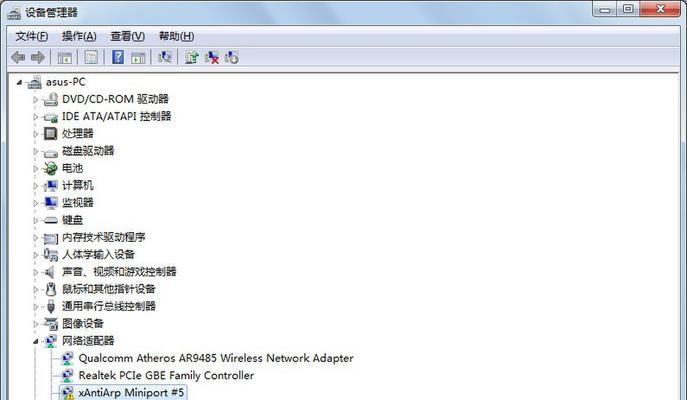This screenshot has width=687, height=400.
Task: Expand the IDE ATA/ATAPI 控制器 category
Action: pos(36,117)
